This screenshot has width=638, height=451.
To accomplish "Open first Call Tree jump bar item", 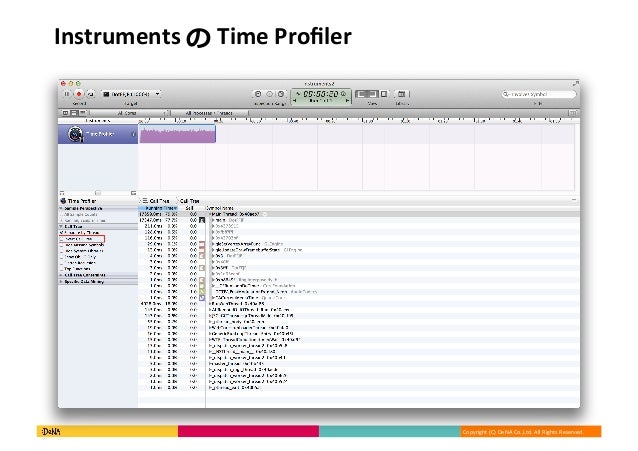I will 156,201.
